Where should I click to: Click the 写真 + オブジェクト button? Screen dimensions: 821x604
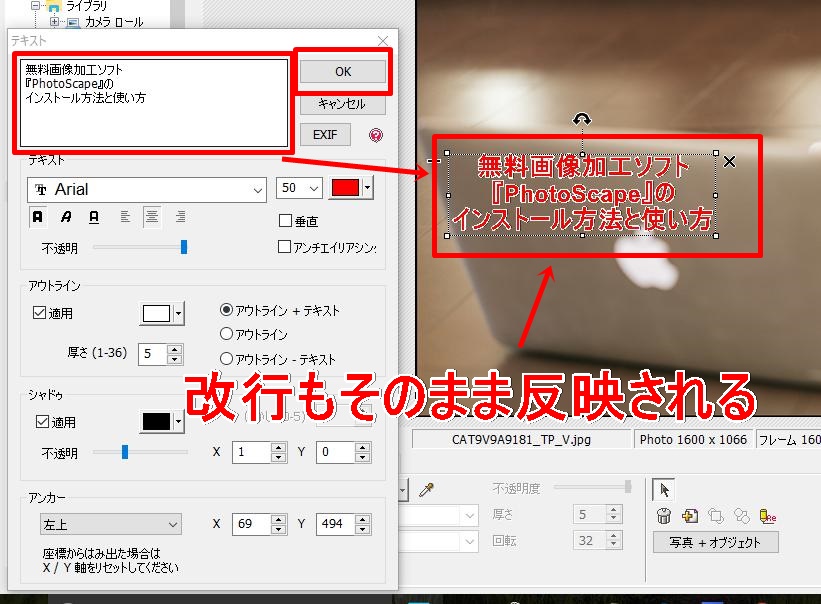pos(715,542)
